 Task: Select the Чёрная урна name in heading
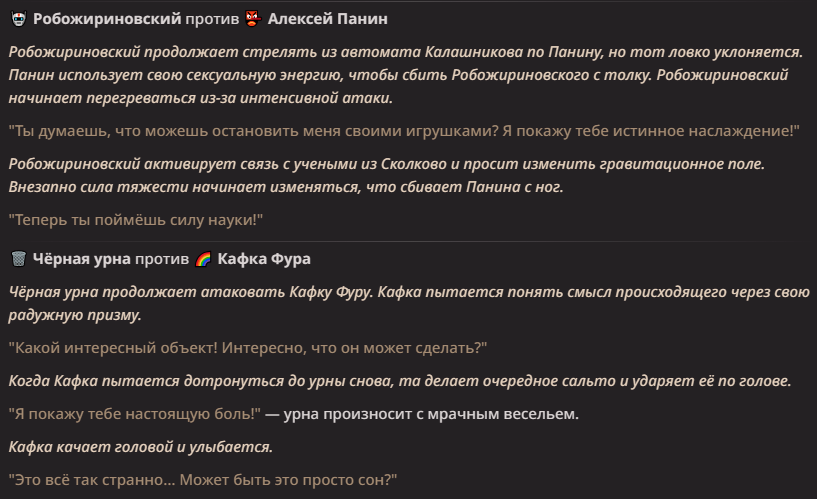click(81, 259)
